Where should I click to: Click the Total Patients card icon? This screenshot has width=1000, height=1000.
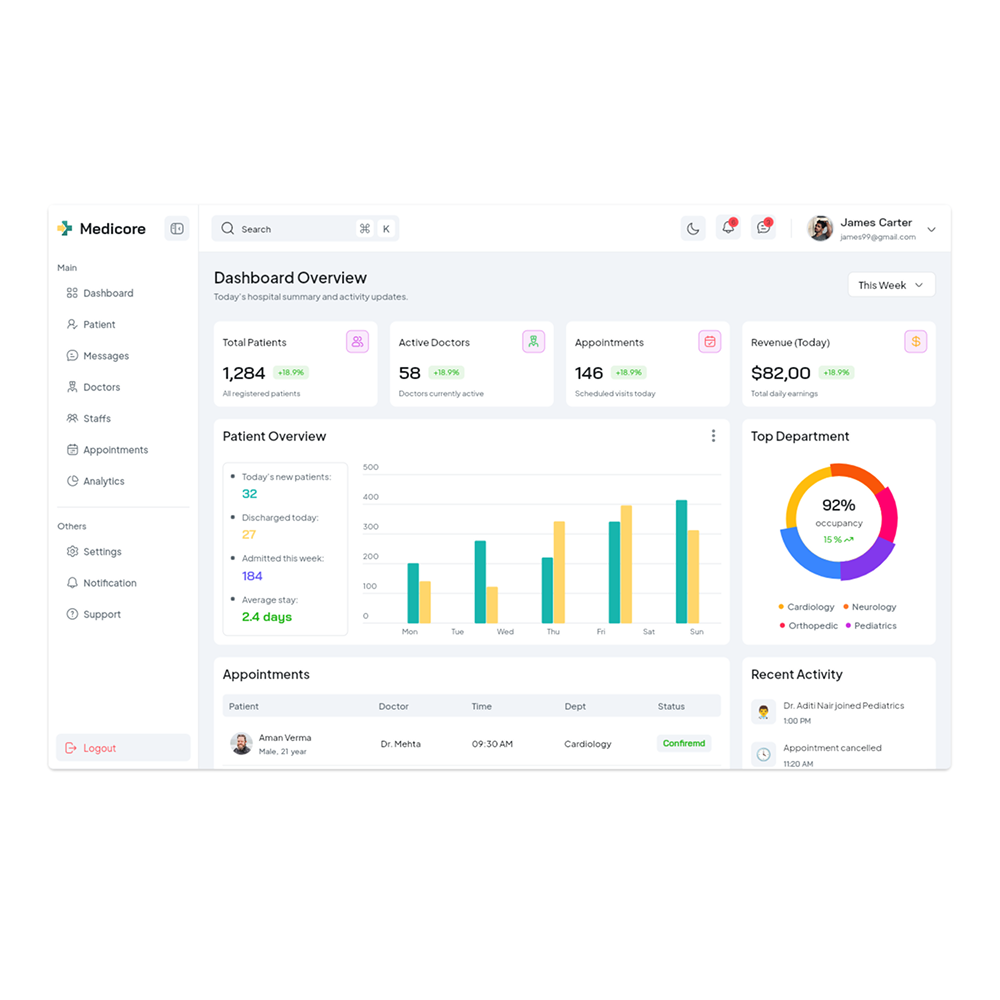357,342
